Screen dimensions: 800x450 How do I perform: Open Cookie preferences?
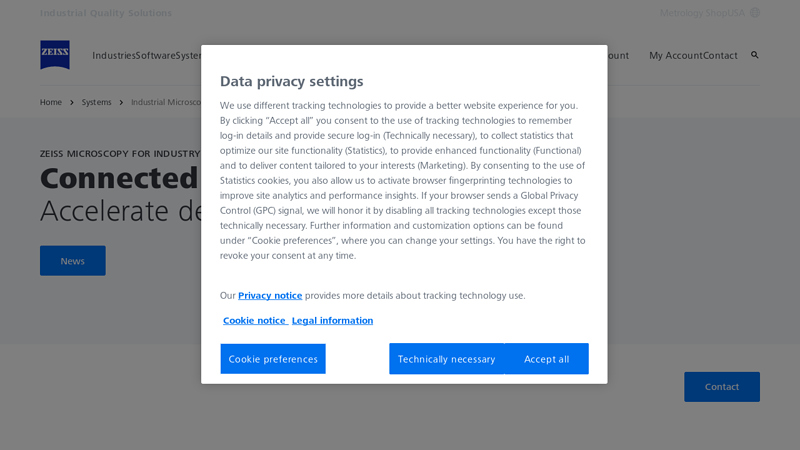click(273, 359)
